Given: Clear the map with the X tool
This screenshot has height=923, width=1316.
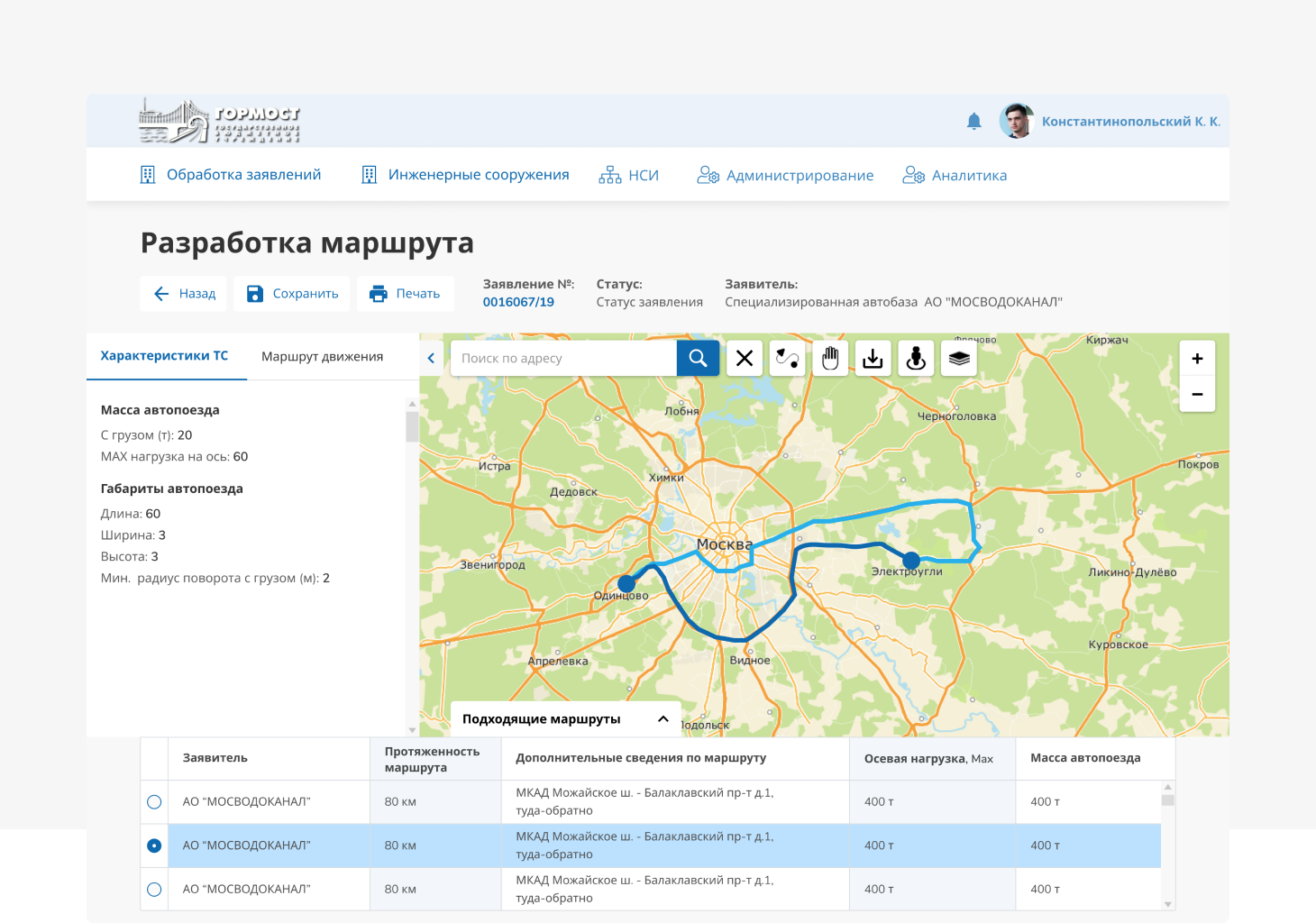Looking at the screenshot, I should coord(745,358).
